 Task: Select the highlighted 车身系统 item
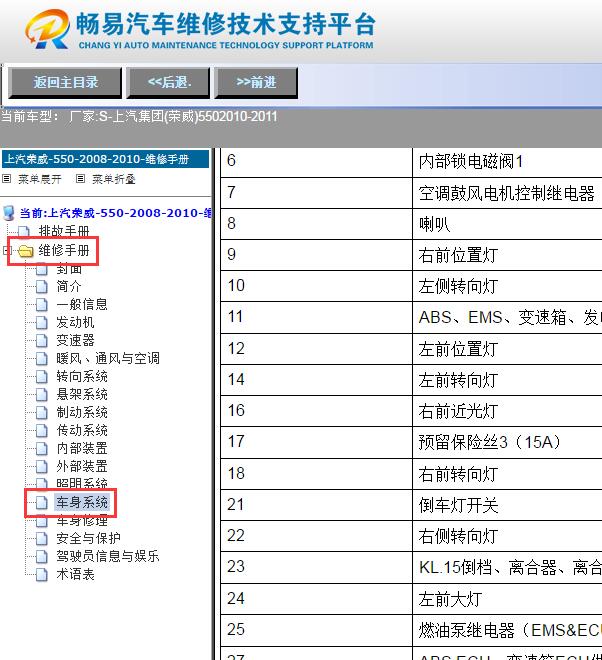pyautogui.click(x=82, y=502)
